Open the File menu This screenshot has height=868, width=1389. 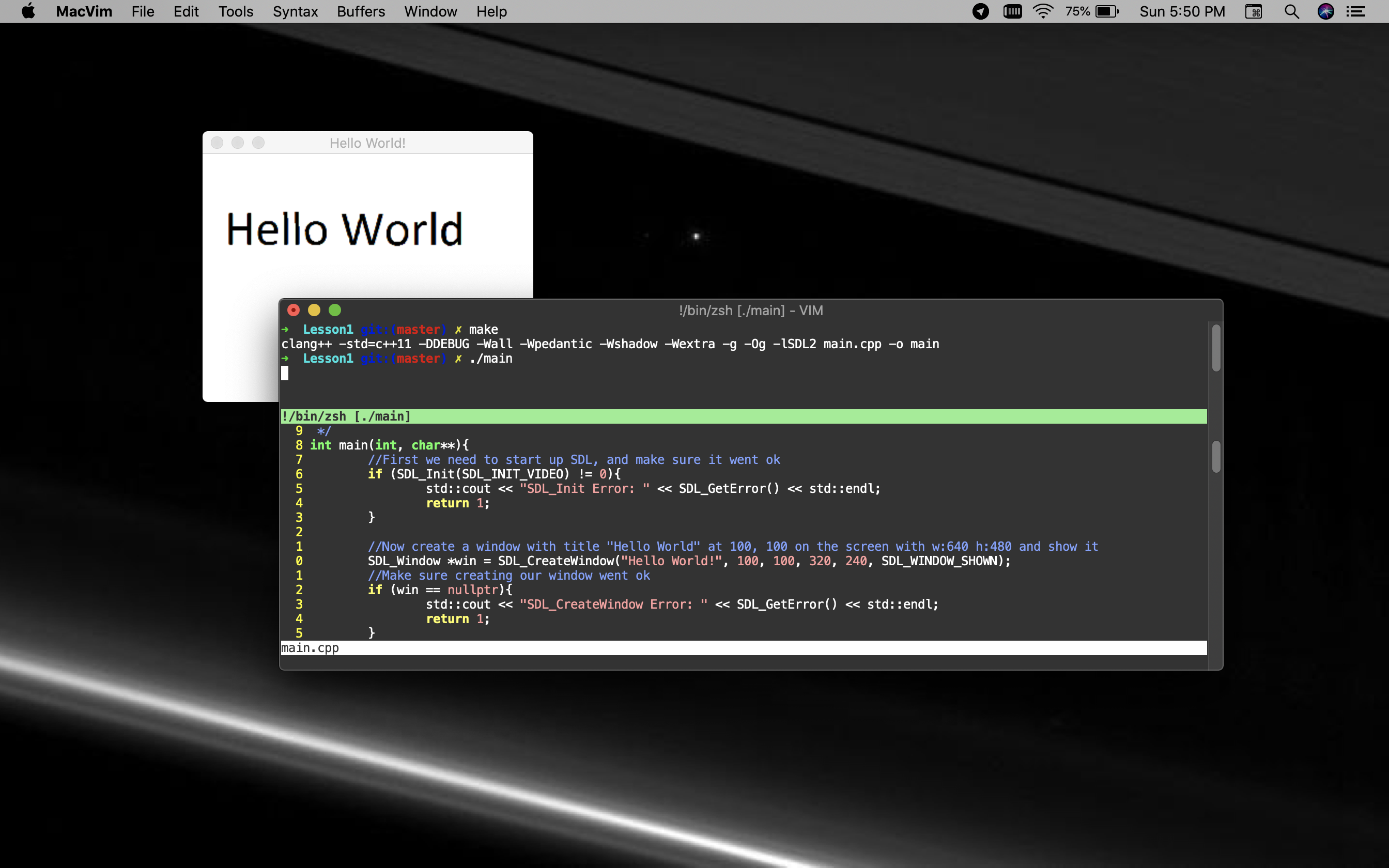click(143, 11)
